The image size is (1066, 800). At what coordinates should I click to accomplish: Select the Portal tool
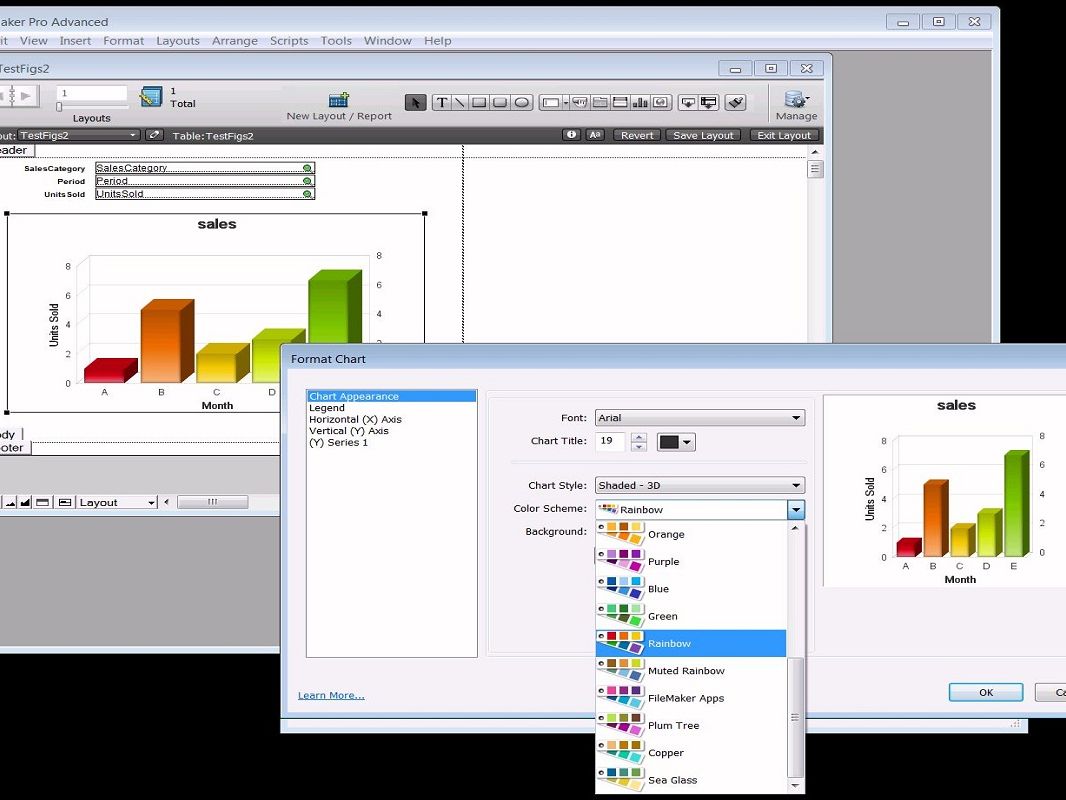pos(620,103)
